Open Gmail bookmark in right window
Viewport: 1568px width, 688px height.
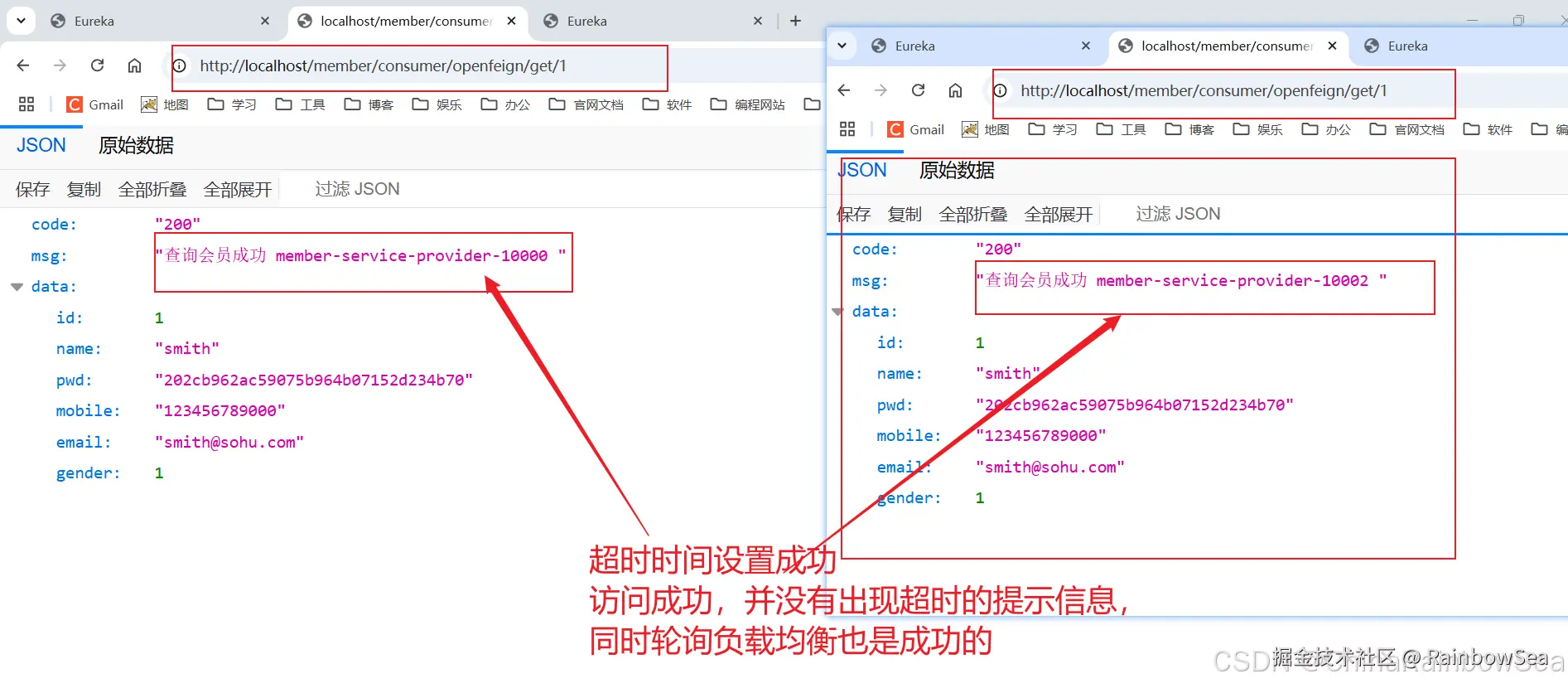916,129
